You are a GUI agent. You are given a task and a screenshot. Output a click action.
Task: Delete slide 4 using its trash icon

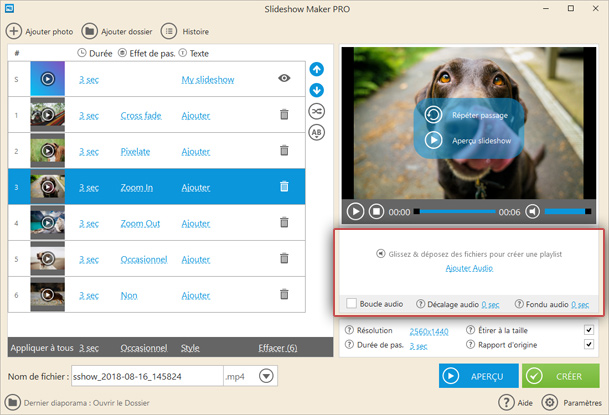click(284, 222)
